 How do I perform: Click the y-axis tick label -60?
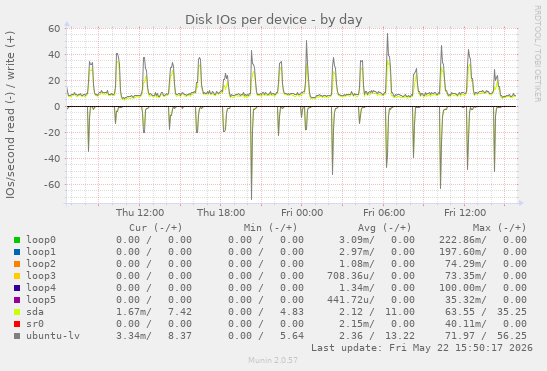pos(52,185)
